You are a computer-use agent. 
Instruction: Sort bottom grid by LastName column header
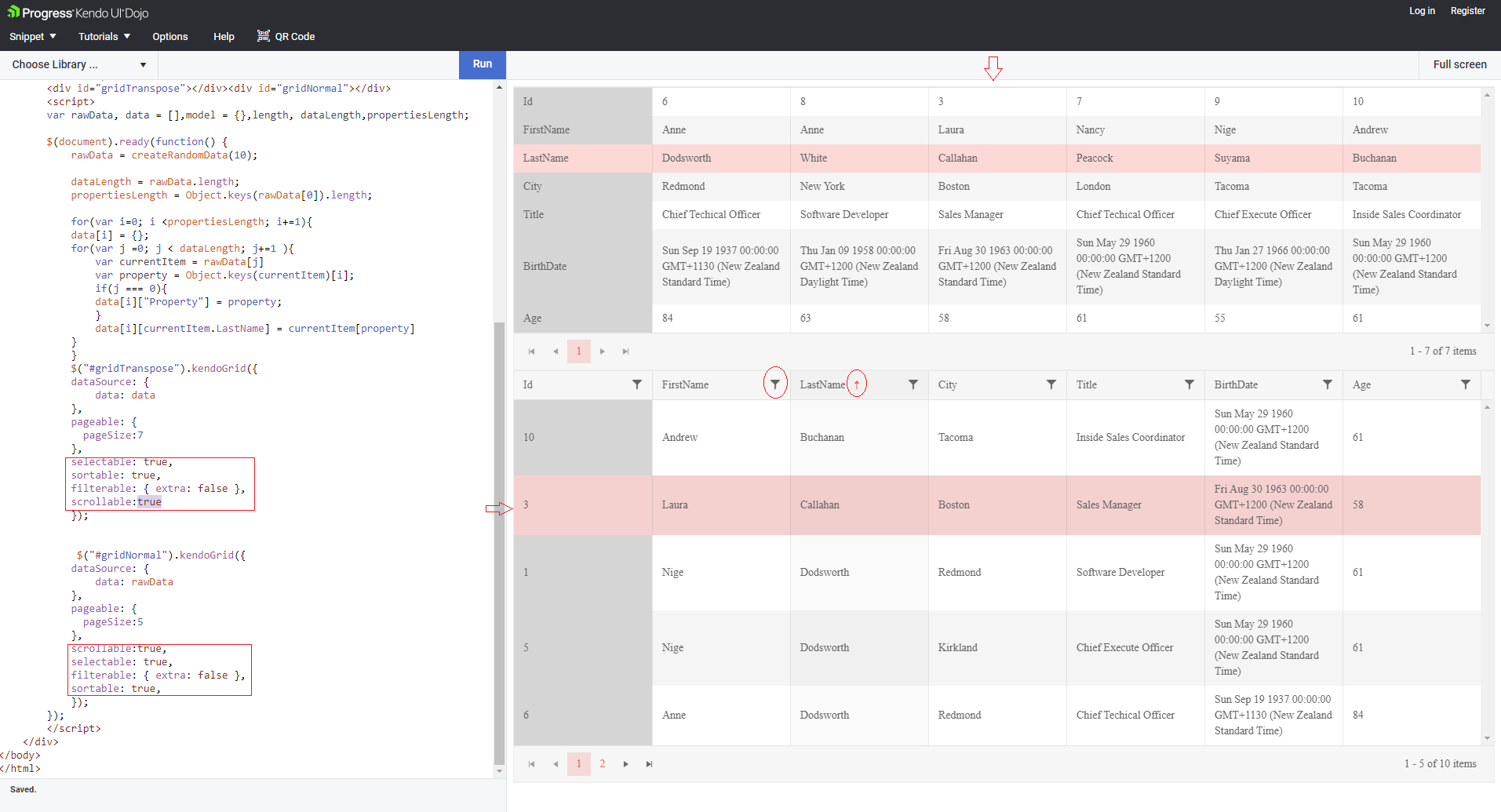click(x=822, y=384)
